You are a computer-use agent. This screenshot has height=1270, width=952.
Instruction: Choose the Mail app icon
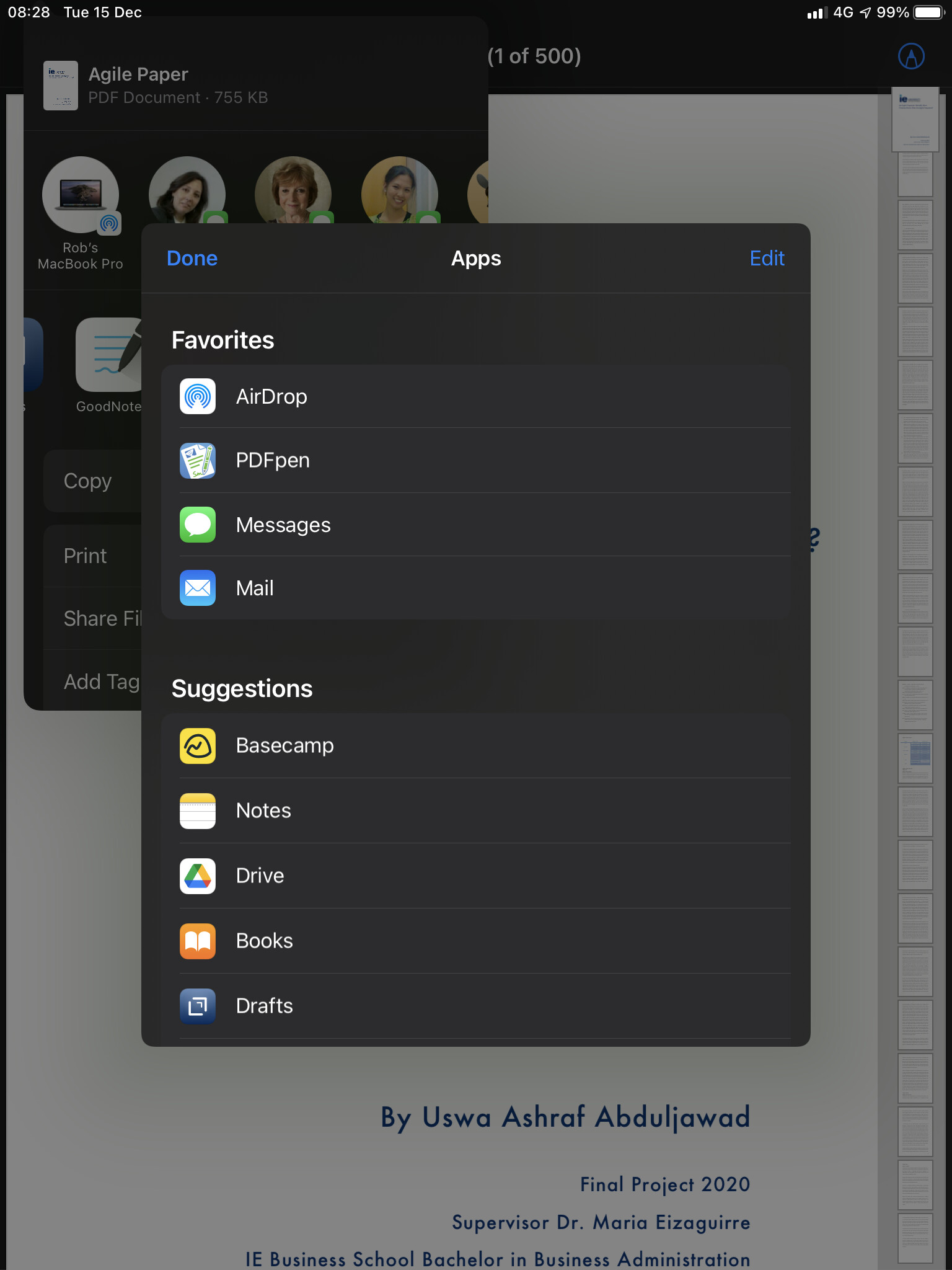(x=198, y=588)
